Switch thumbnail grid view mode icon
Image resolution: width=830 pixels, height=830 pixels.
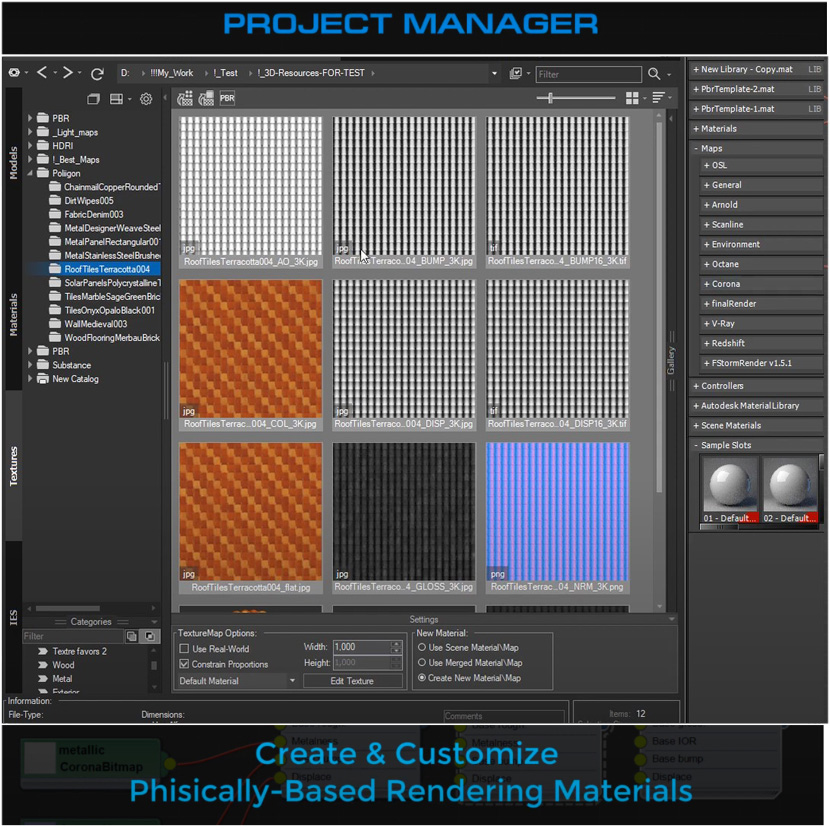coord(632,98)
